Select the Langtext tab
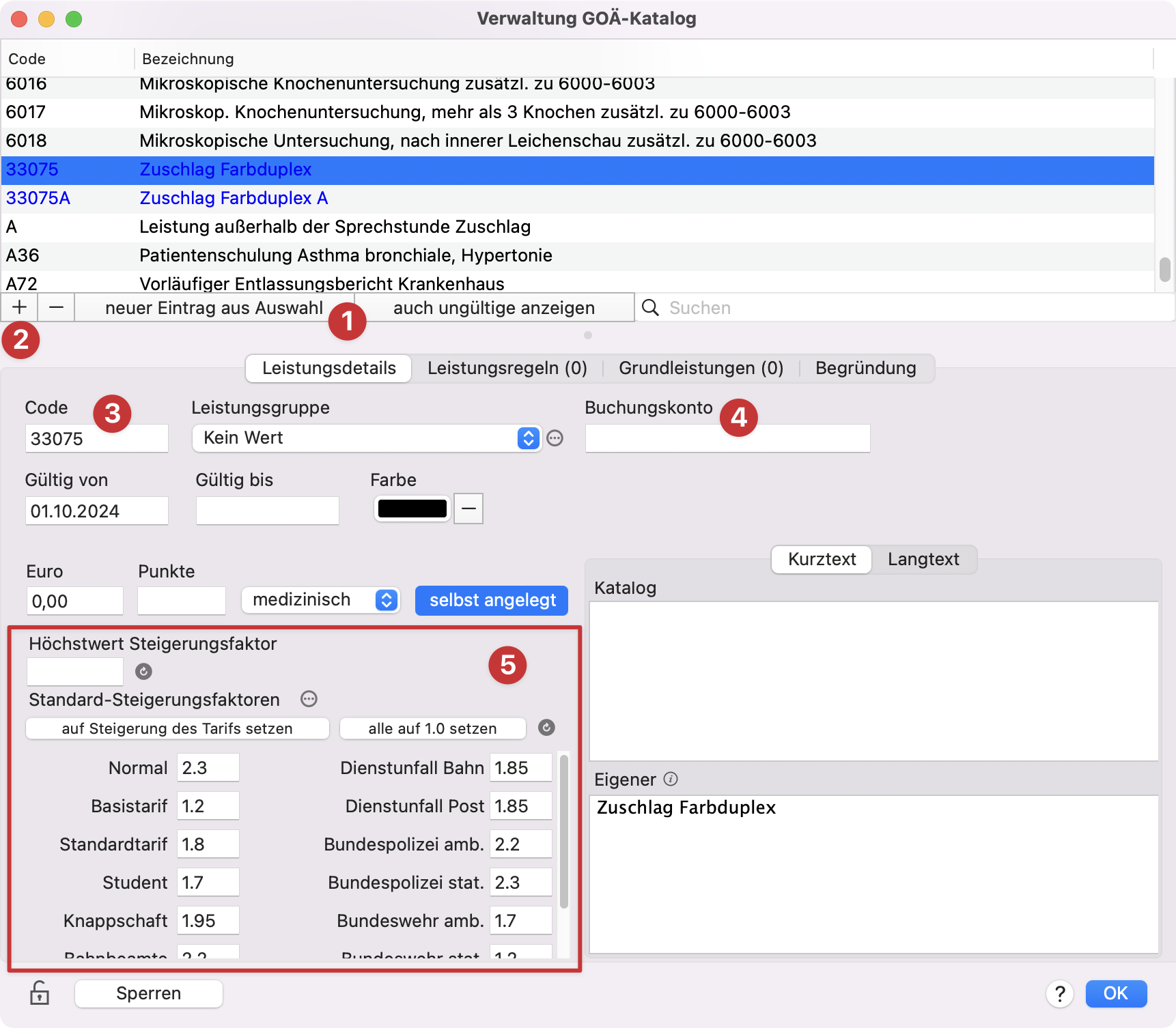 (923, 560)
